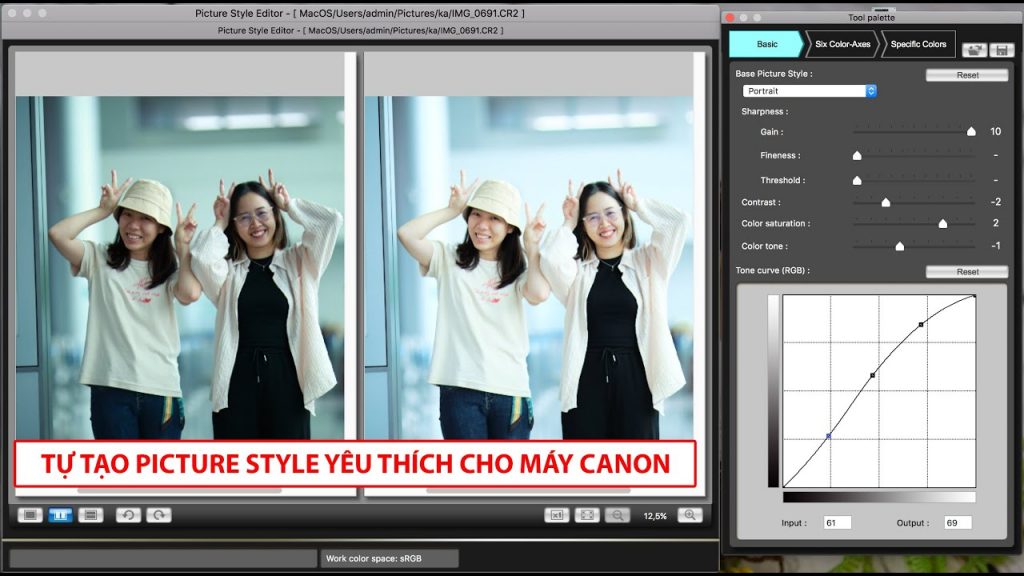Click the zoom in magnifier icon

tap(690, 514)
